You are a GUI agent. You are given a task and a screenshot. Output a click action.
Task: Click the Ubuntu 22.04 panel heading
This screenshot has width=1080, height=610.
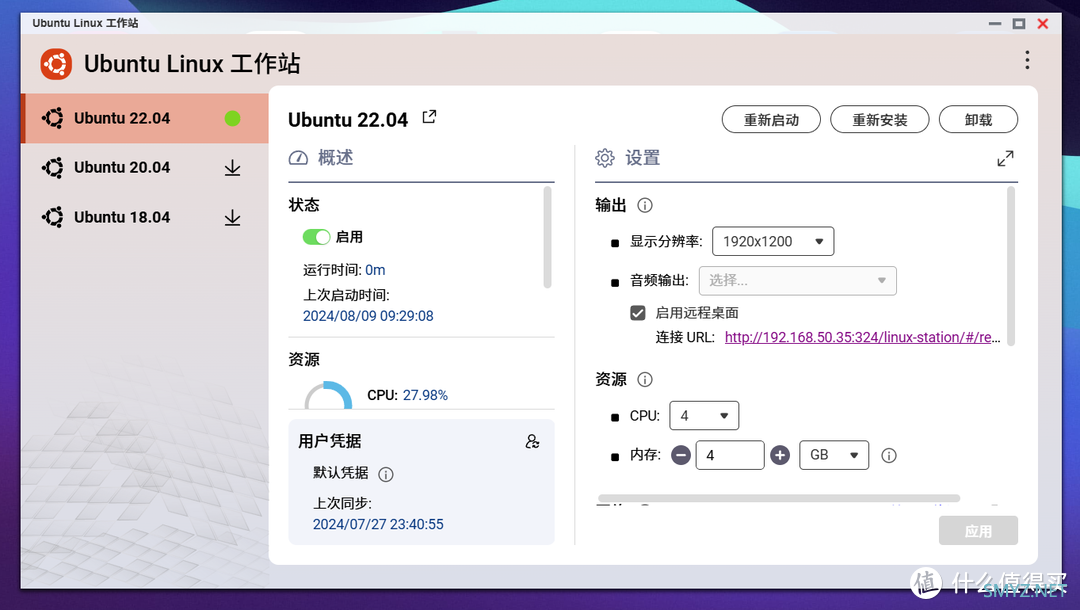[348, 120]
